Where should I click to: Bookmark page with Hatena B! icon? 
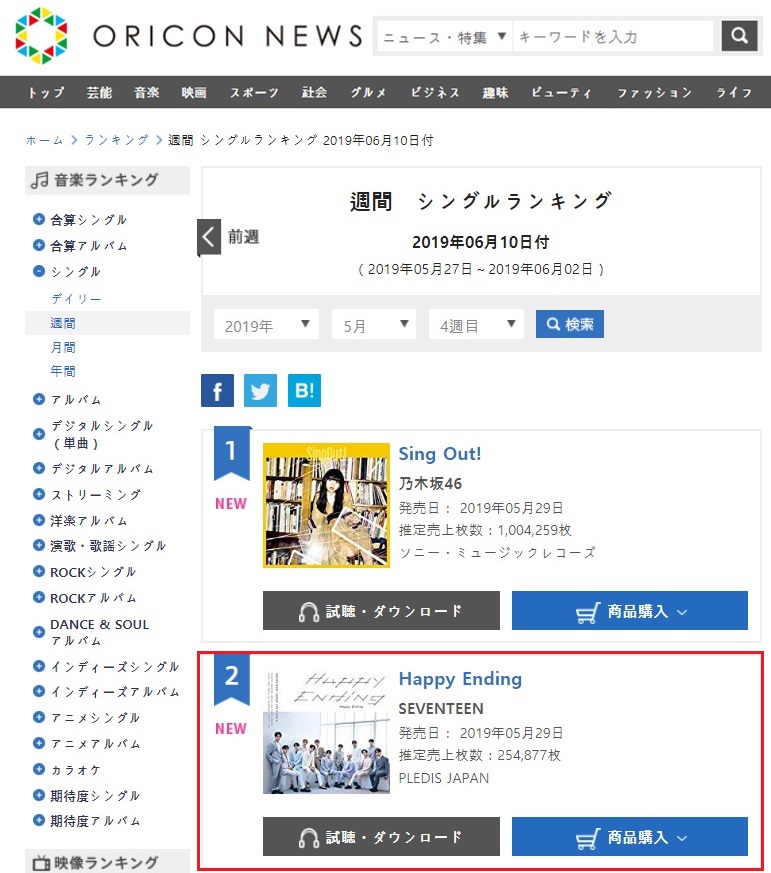click(x=304, y=390)
